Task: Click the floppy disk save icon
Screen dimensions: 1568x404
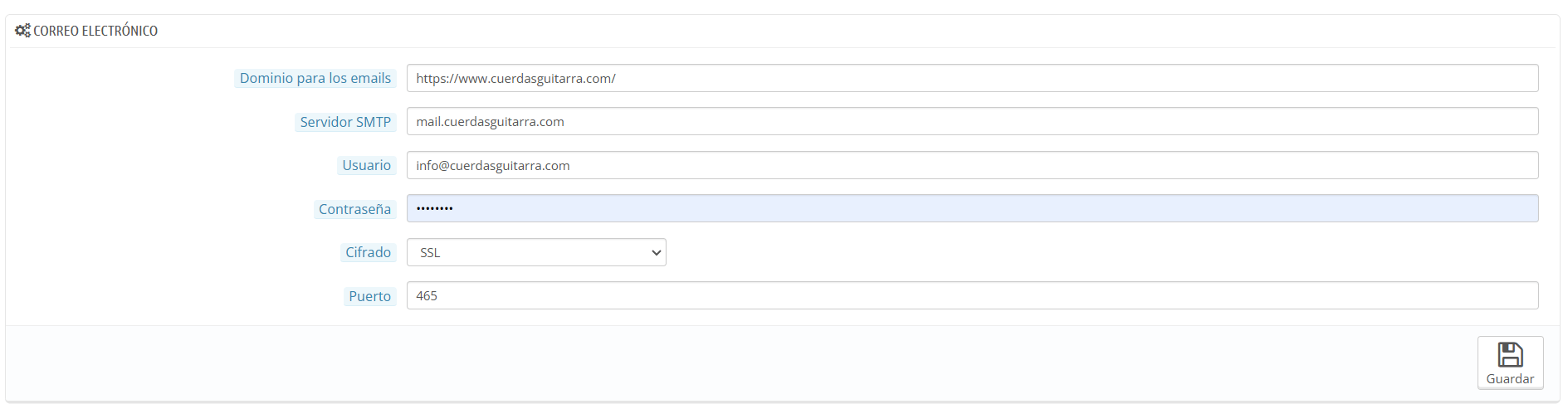Action: 1510,355
